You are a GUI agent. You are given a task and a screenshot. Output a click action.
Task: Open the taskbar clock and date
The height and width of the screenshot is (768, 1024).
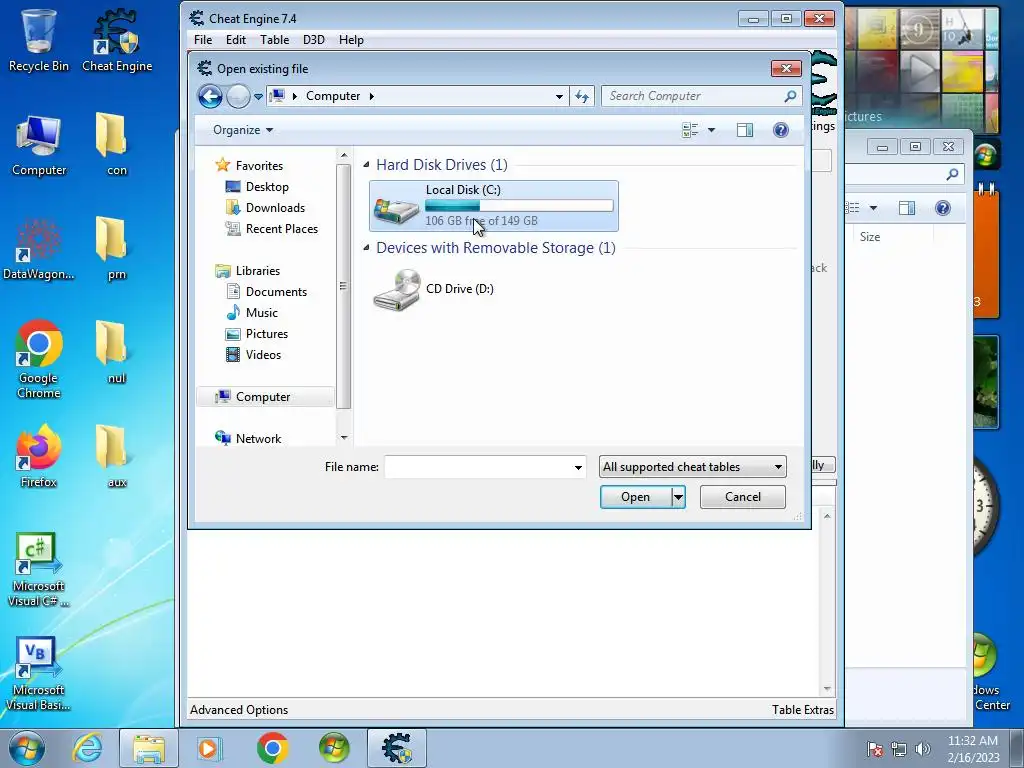click(973, 749)
